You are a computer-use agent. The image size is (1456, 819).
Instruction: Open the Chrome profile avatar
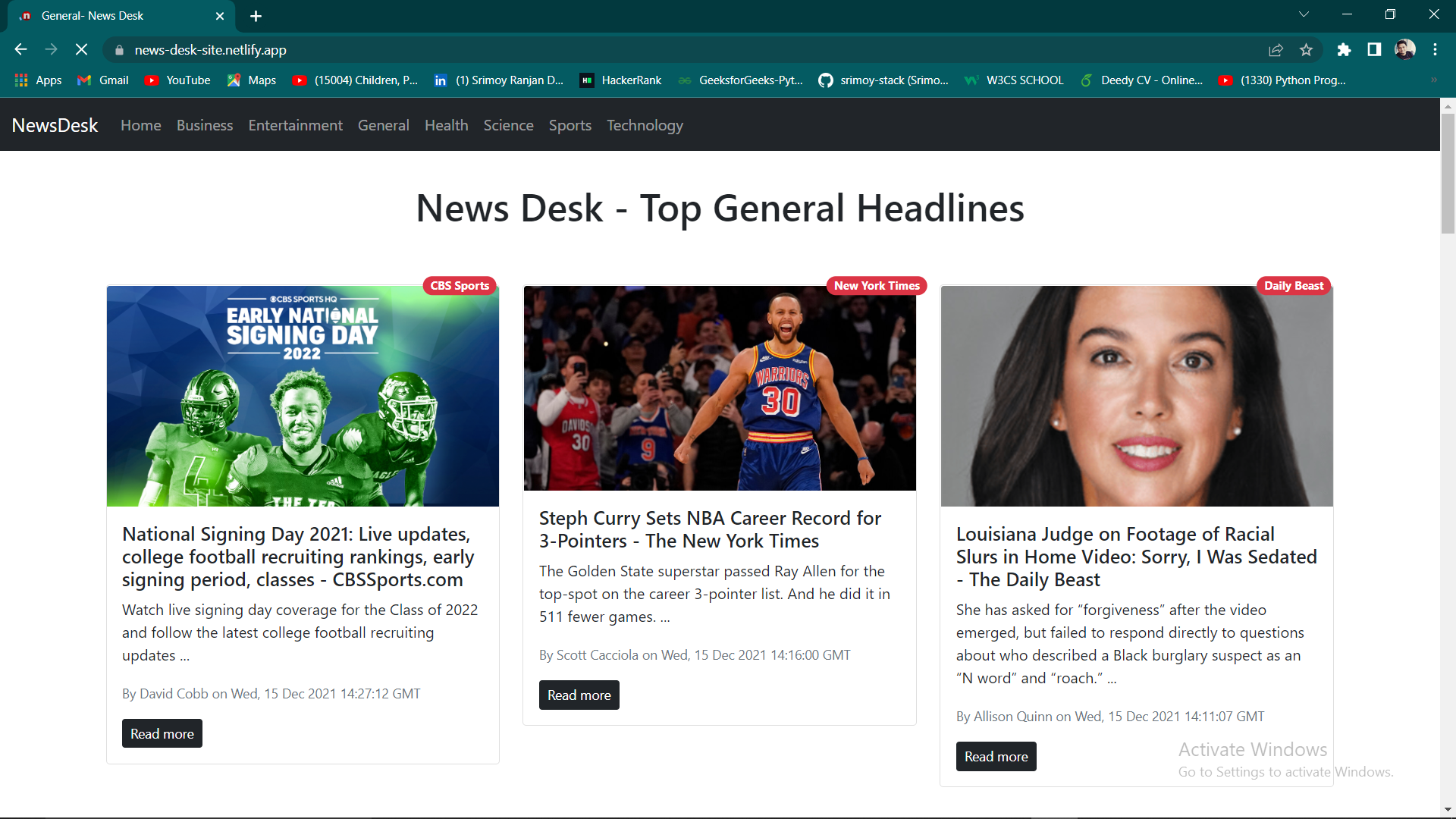coord(1405,50)
